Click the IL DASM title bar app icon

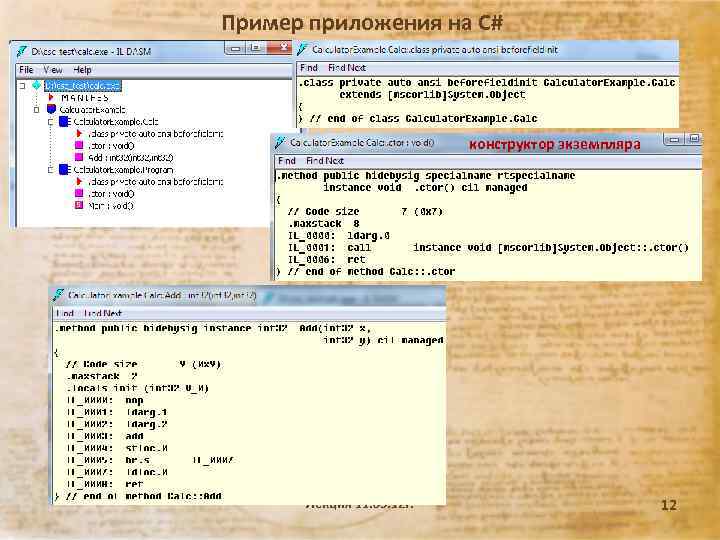point(22,51)
